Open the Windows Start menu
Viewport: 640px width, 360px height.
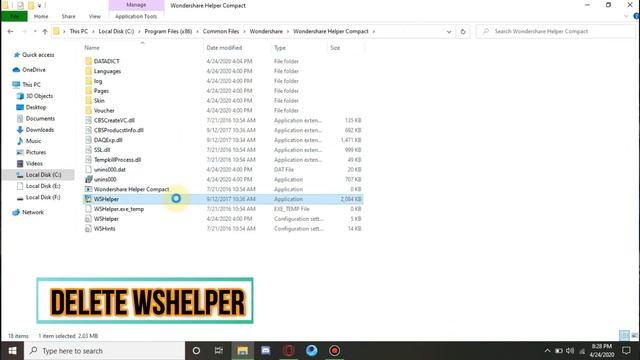12,351
